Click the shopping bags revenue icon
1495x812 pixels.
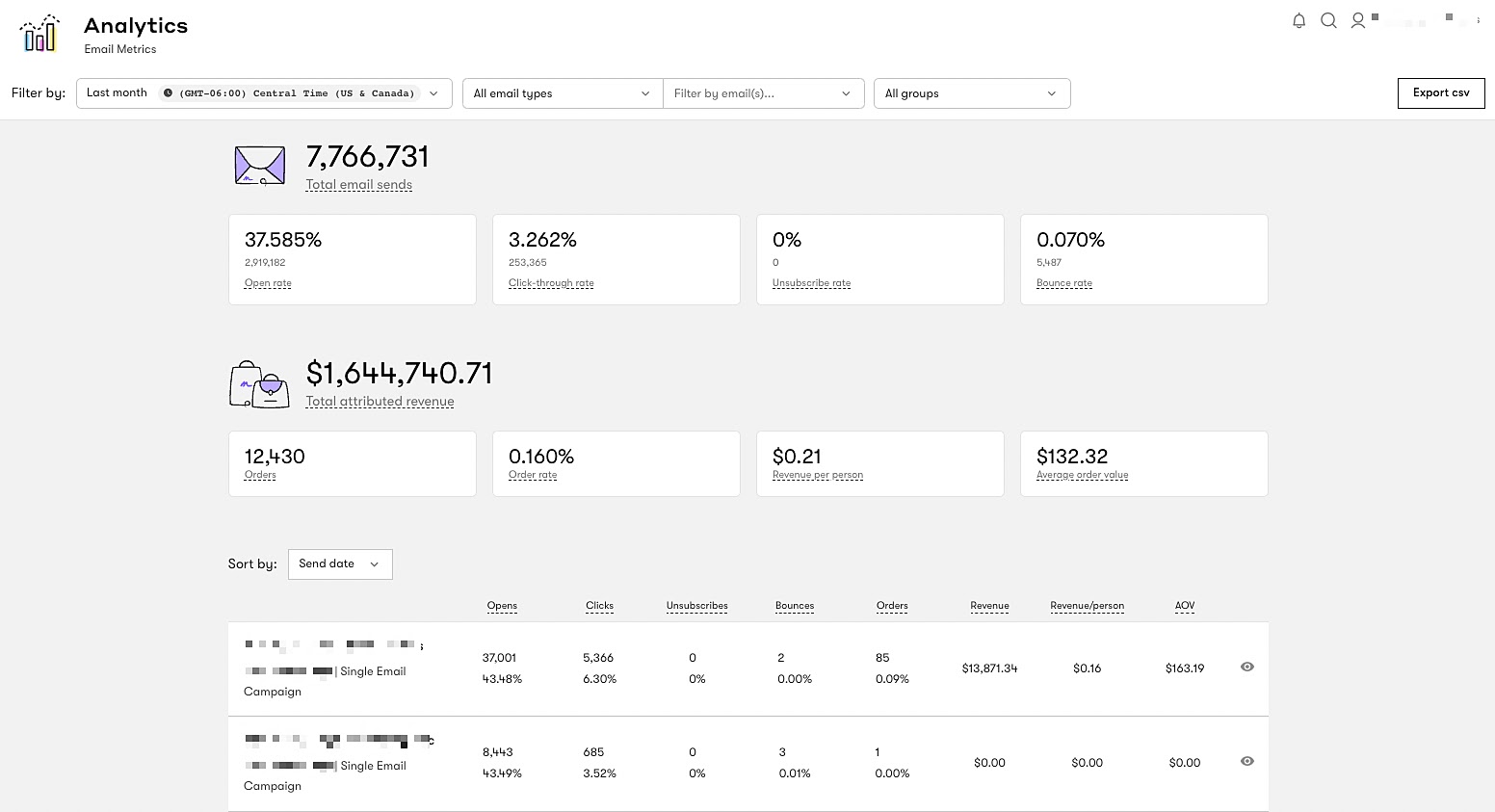pyautogui.click(x=258, y=383)
